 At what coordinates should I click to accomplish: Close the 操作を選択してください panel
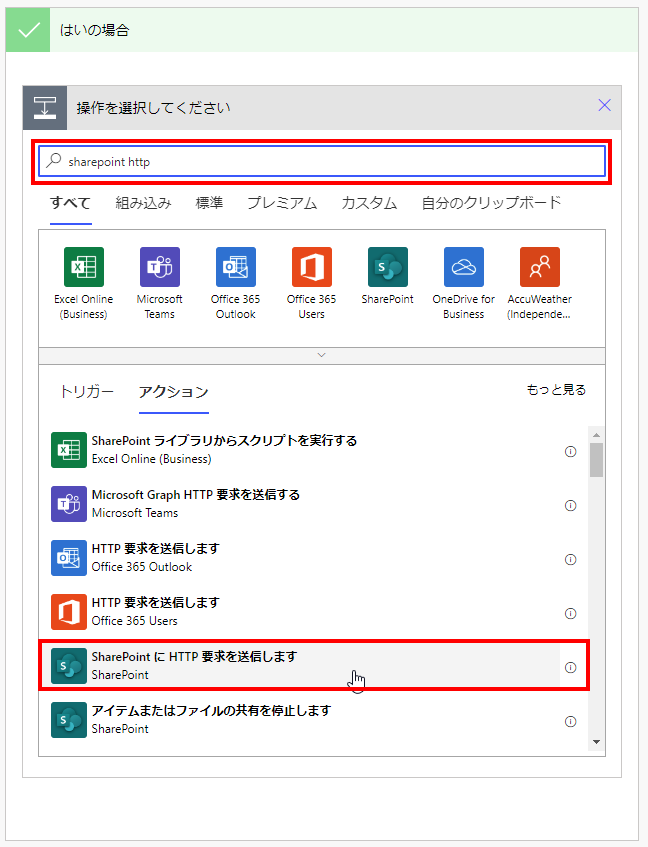click(x=604, y=105)
